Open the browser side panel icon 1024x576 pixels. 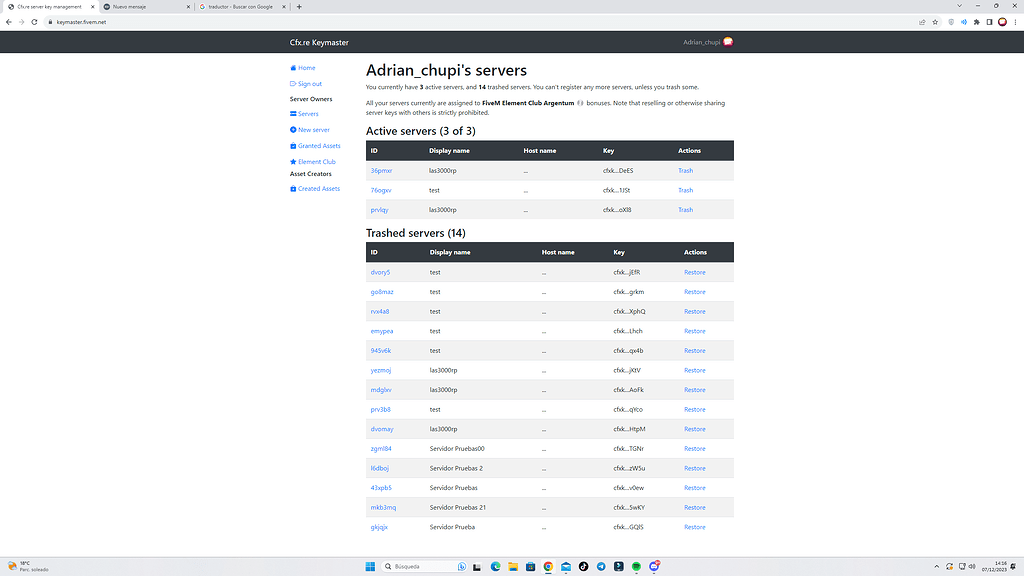989,21
